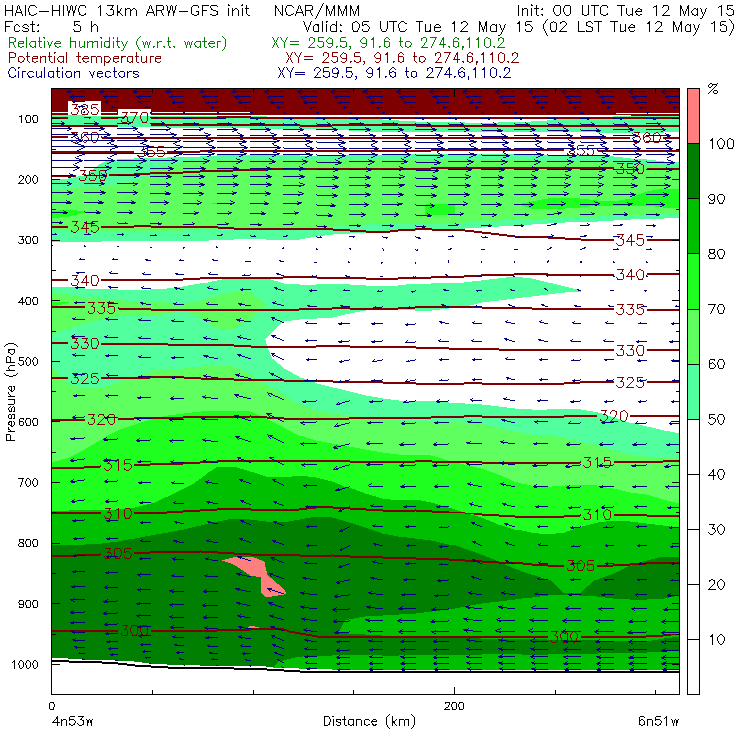Click the 'Fcst: 5 h' text

coord(51,26)
